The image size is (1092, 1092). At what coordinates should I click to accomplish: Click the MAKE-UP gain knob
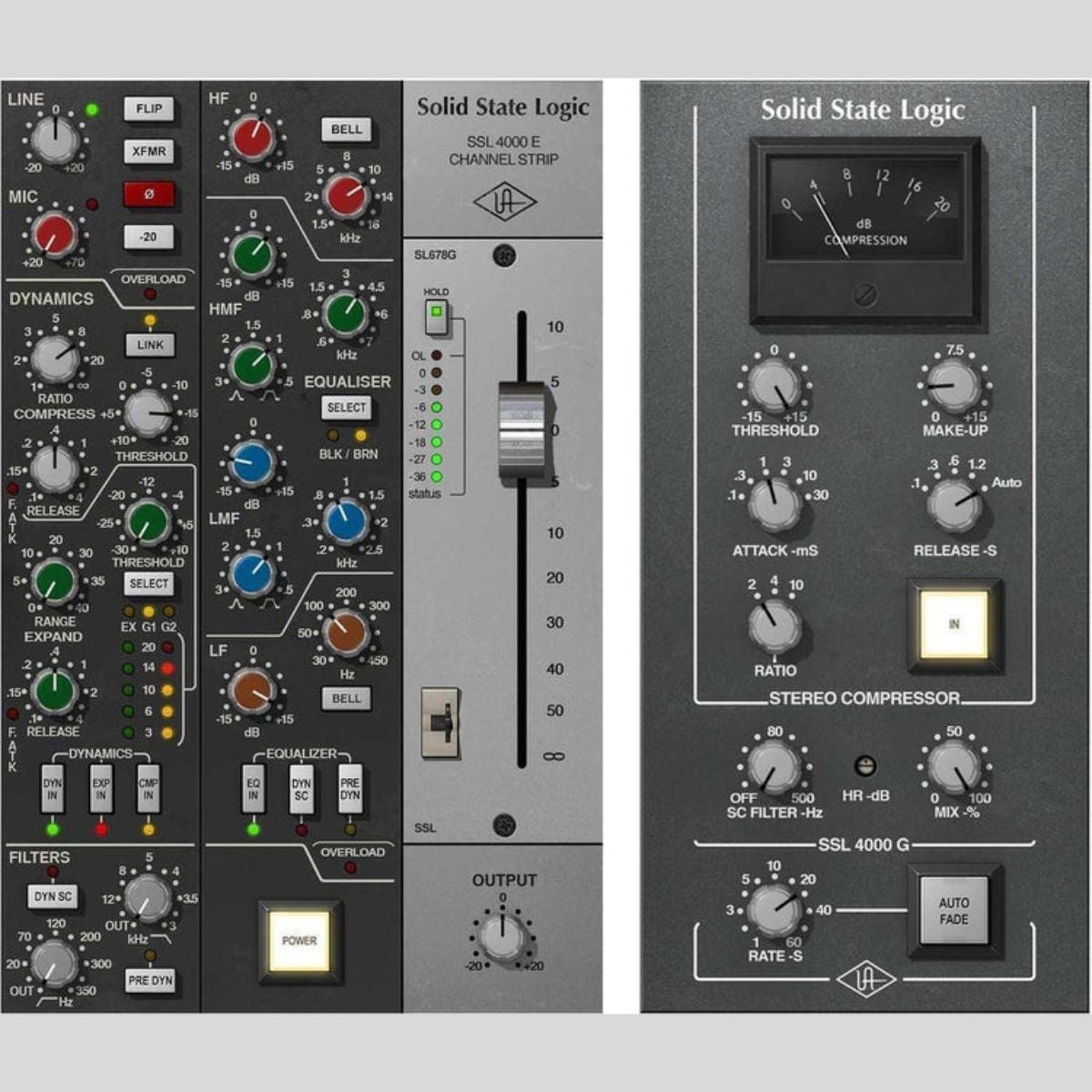click(954, 386)
